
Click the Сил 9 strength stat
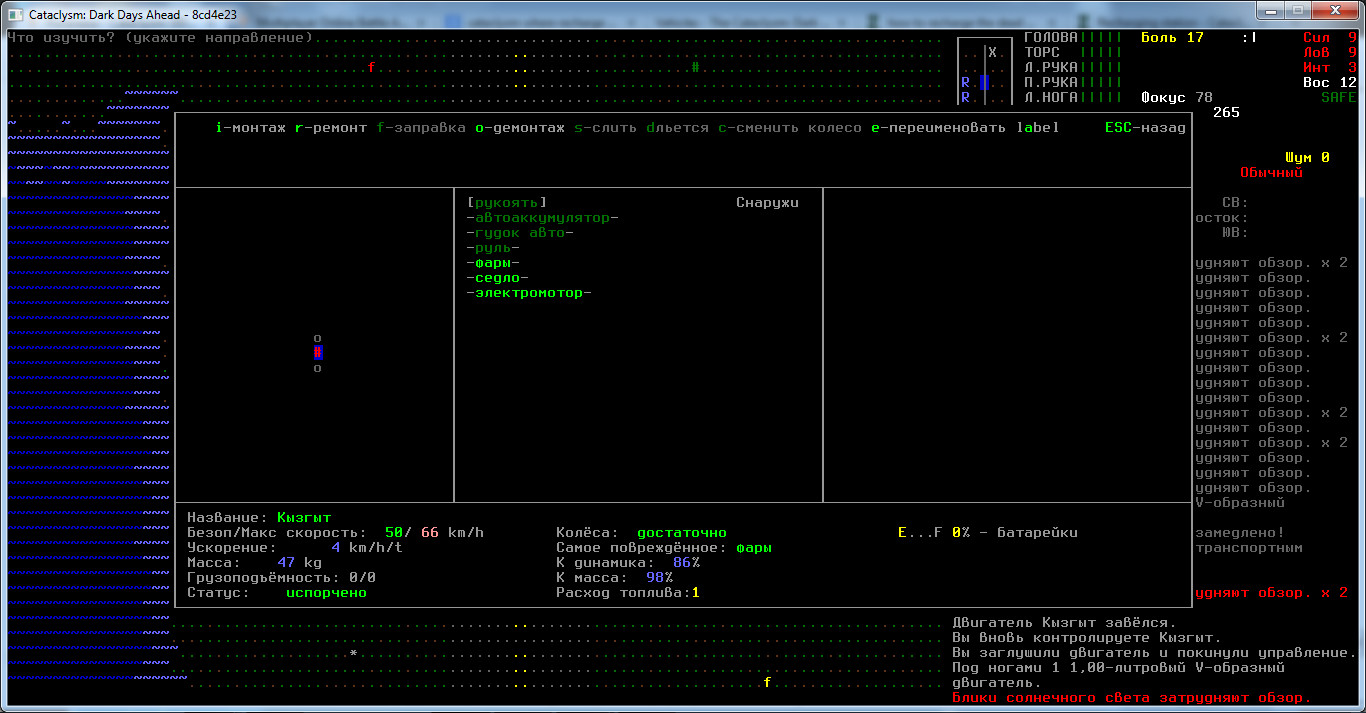1330,37
